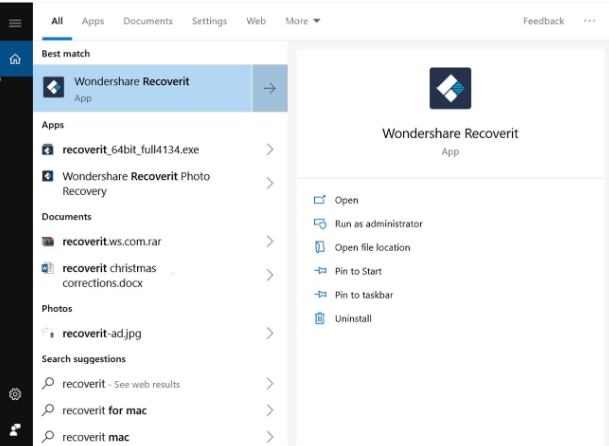Select the 'Wondershare Recoverit' best match title
This screenshot has width=609, height=446.
(132, 81)
